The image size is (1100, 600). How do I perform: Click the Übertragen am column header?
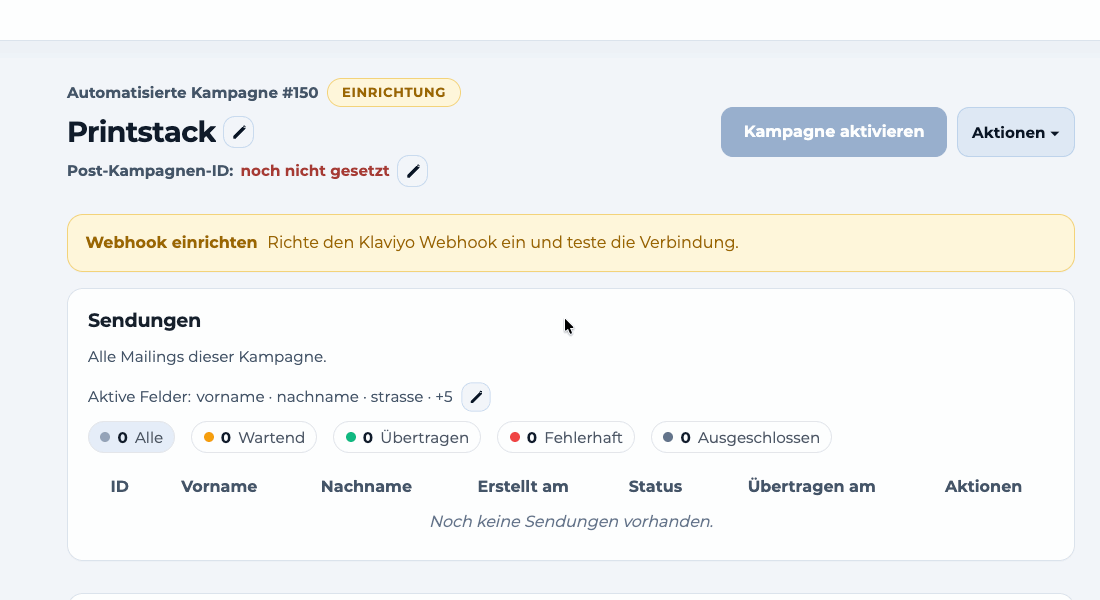pyautogui.click(x=812, y=486)
